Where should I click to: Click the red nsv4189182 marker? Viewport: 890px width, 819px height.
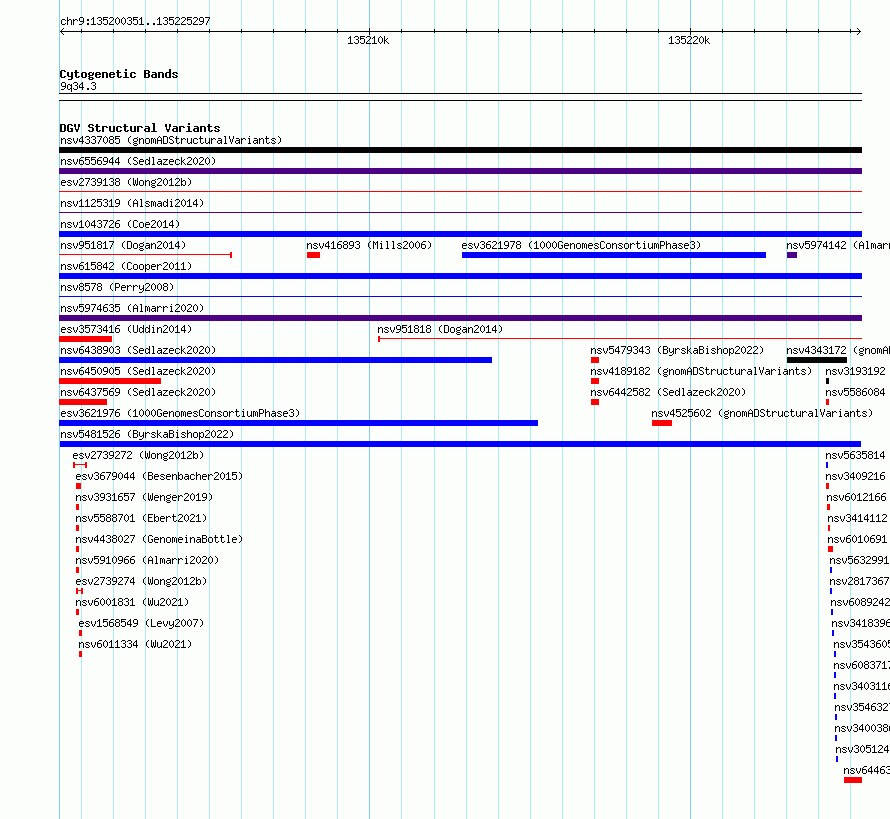[595, 381]
